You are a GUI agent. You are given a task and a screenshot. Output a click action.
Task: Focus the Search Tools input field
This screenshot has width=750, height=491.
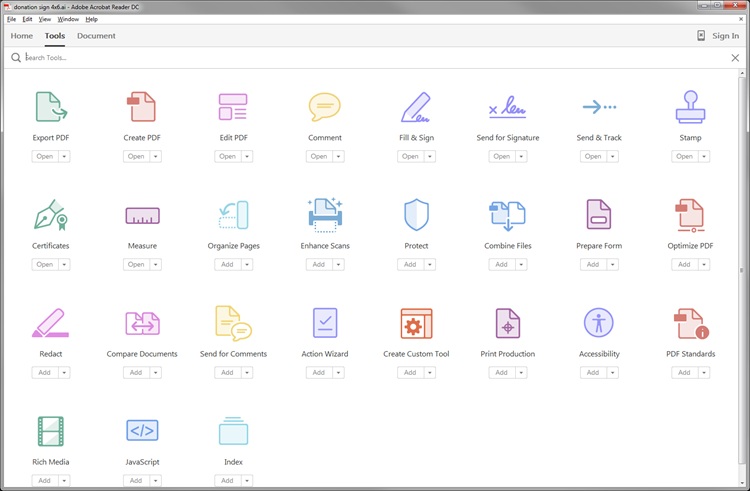370,58
